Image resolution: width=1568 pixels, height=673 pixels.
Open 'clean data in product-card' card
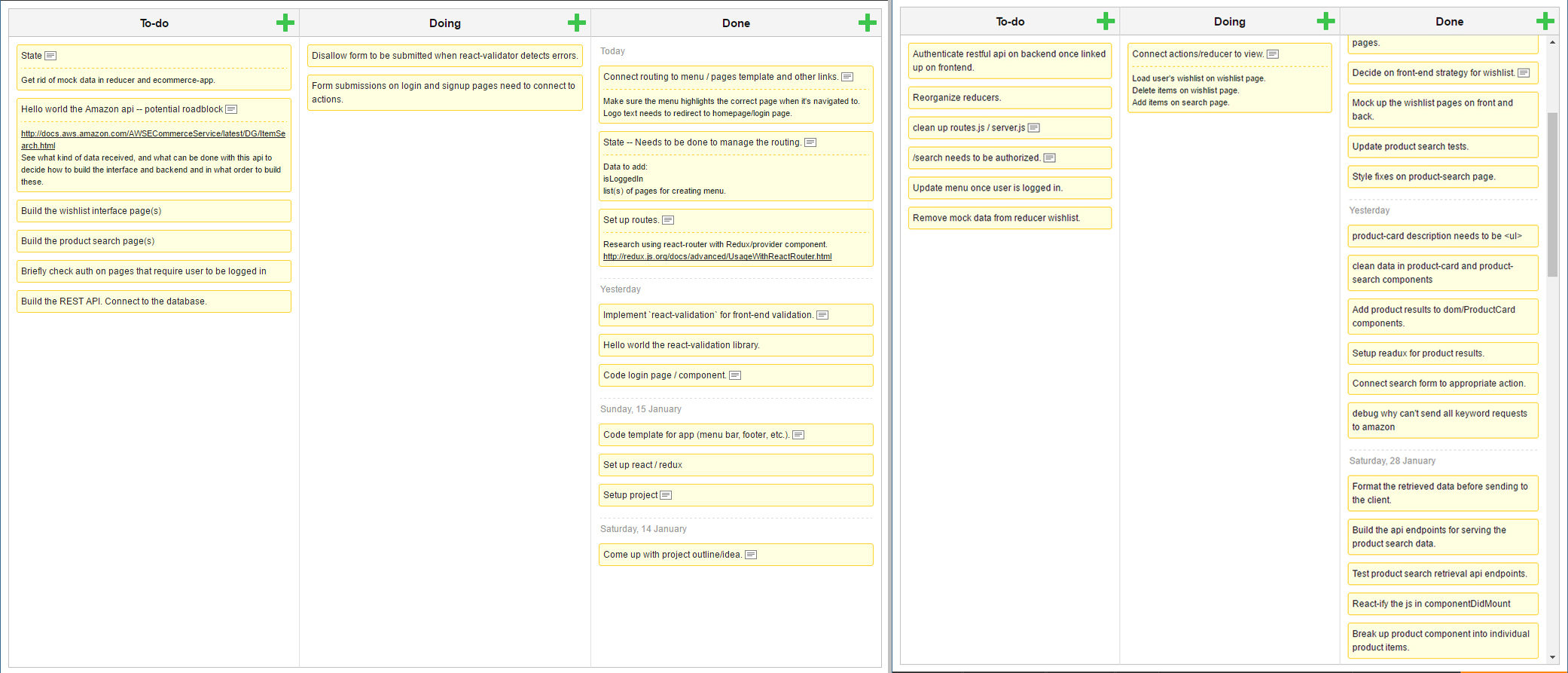(1443, 273)
